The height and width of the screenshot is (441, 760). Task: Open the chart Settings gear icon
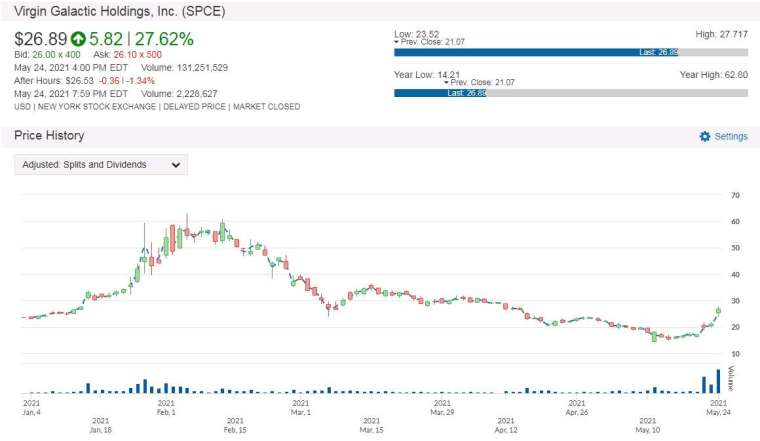tap(705, 136)
